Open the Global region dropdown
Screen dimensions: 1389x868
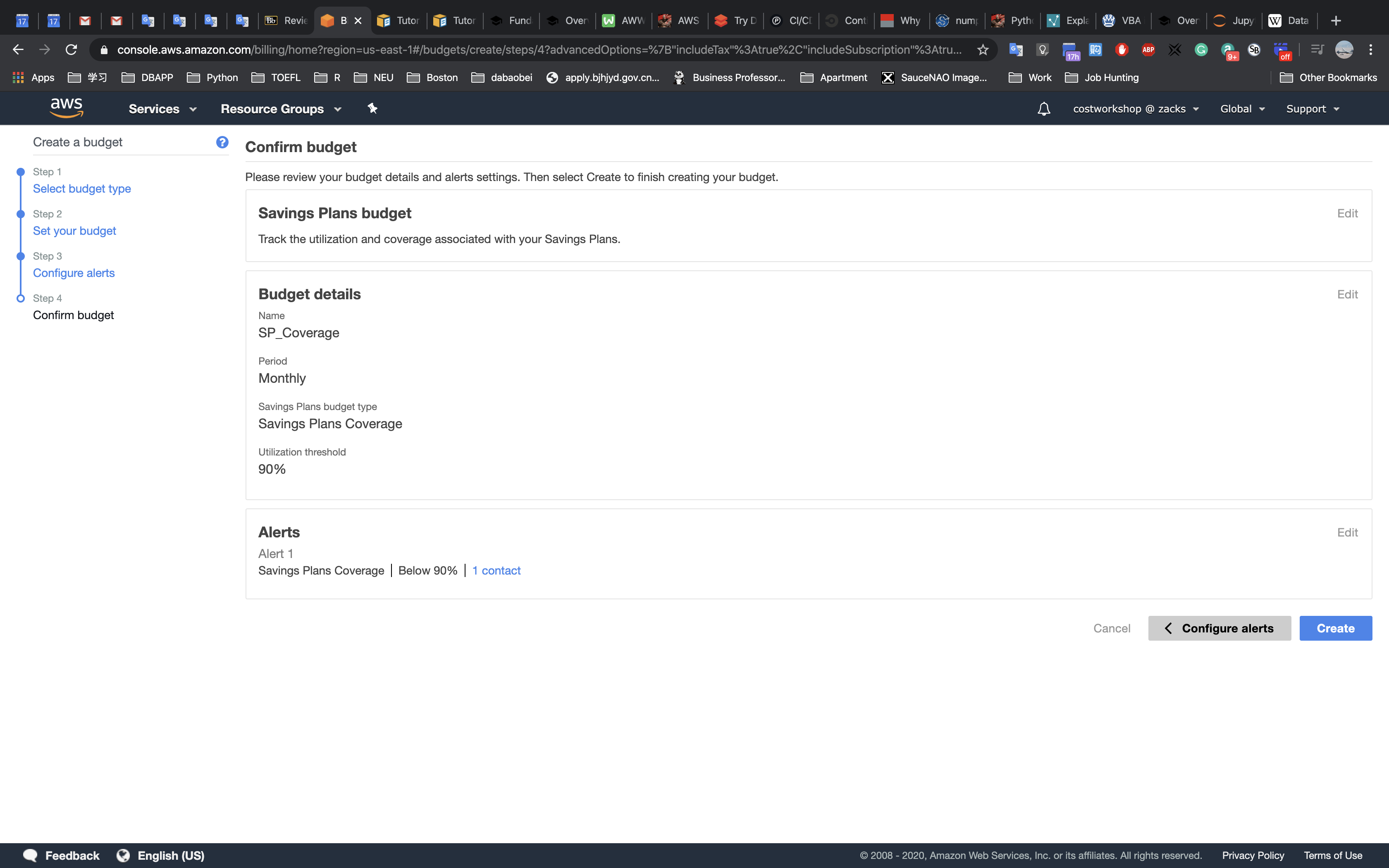[x=1242, y=108]
